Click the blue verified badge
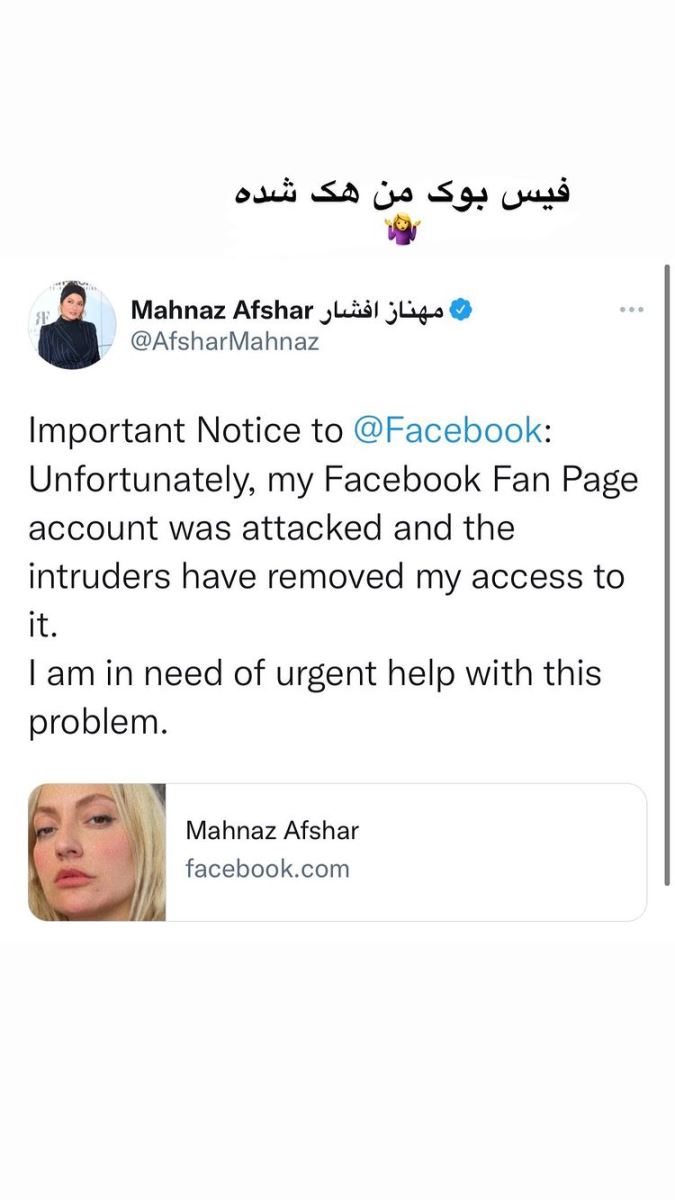The image size is (675, 1200). [x=460, y=310]
